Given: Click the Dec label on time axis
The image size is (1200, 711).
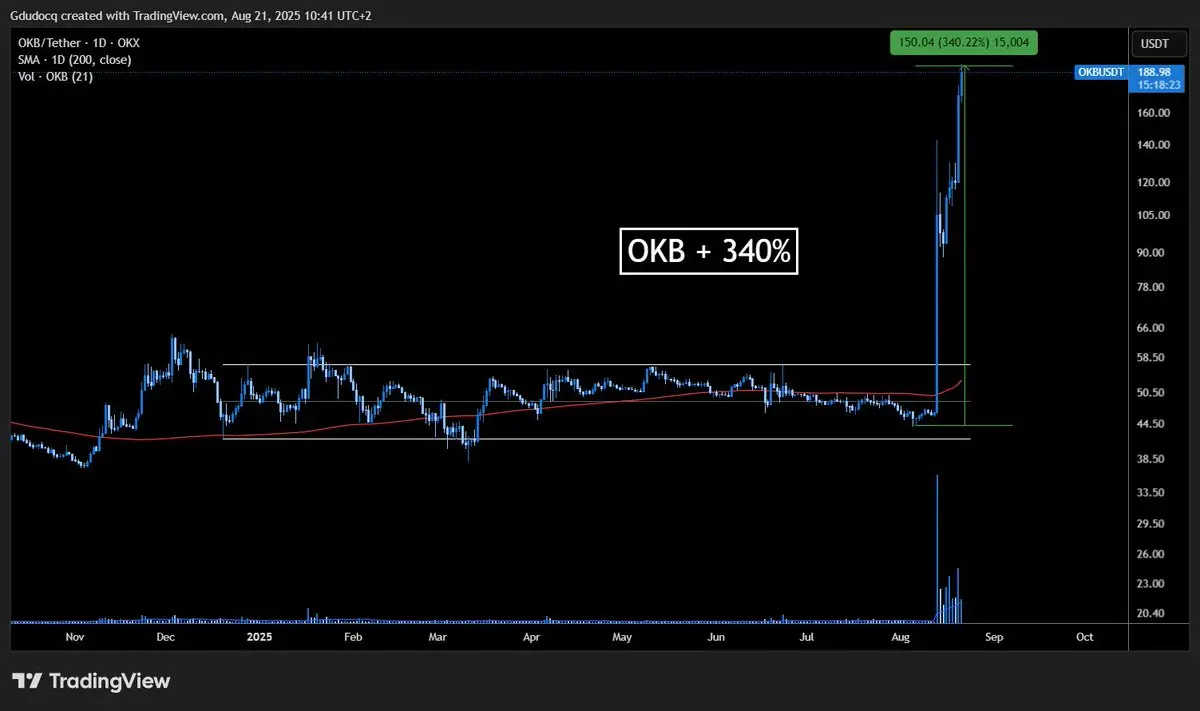Looking at the screenshot, I should coord(166,636).
